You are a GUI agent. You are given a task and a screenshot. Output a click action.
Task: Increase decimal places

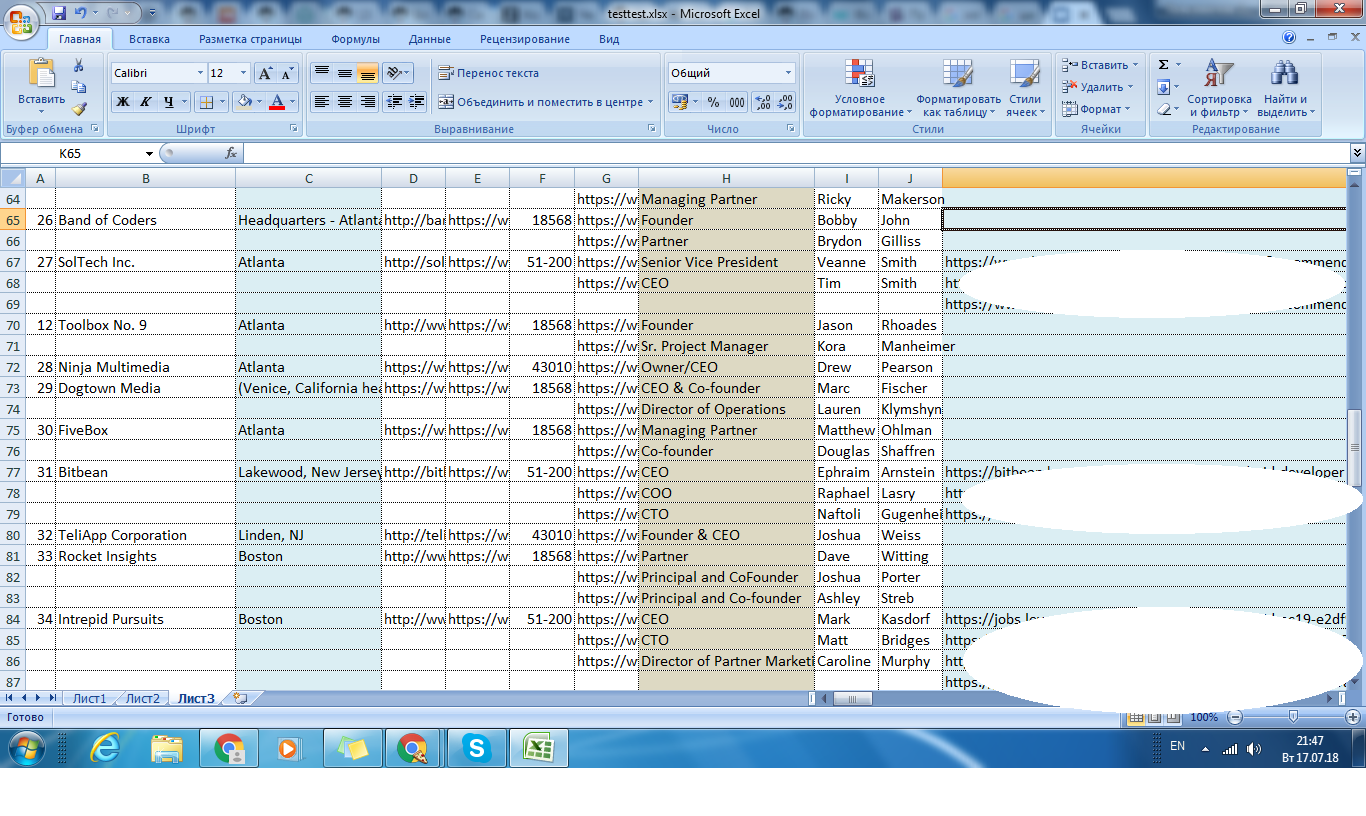pos(763,102)
